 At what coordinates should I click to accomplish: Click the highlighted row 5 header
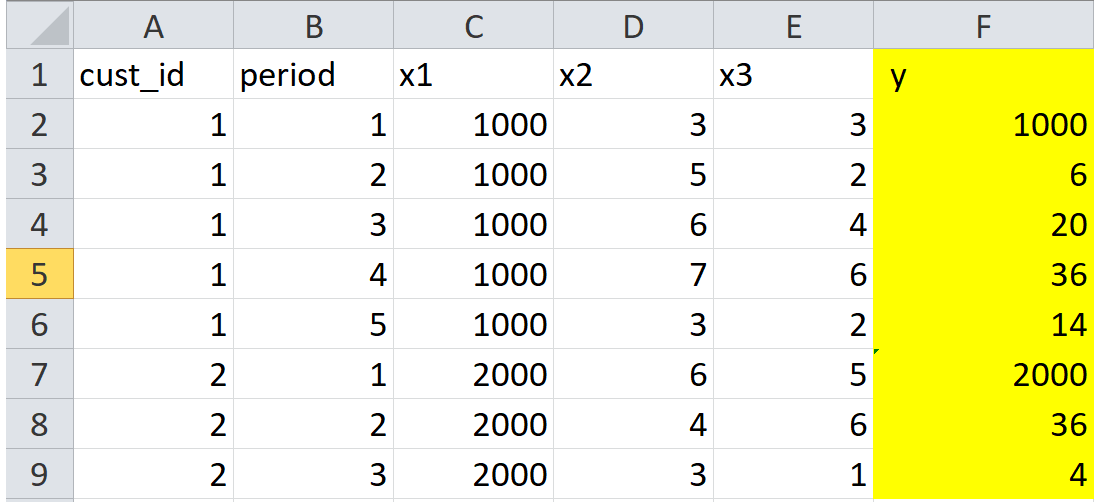[x=39, y=274]
